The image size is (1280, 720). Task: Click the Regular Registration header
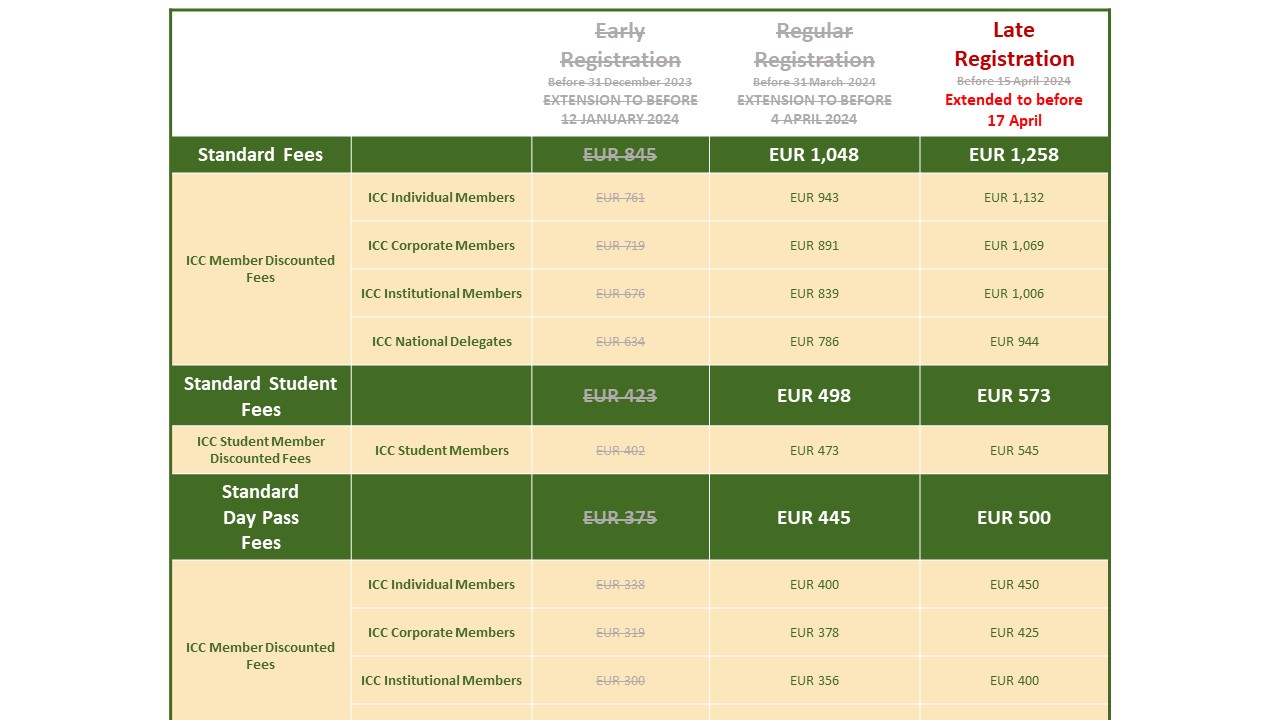click(x=814, y=44)
